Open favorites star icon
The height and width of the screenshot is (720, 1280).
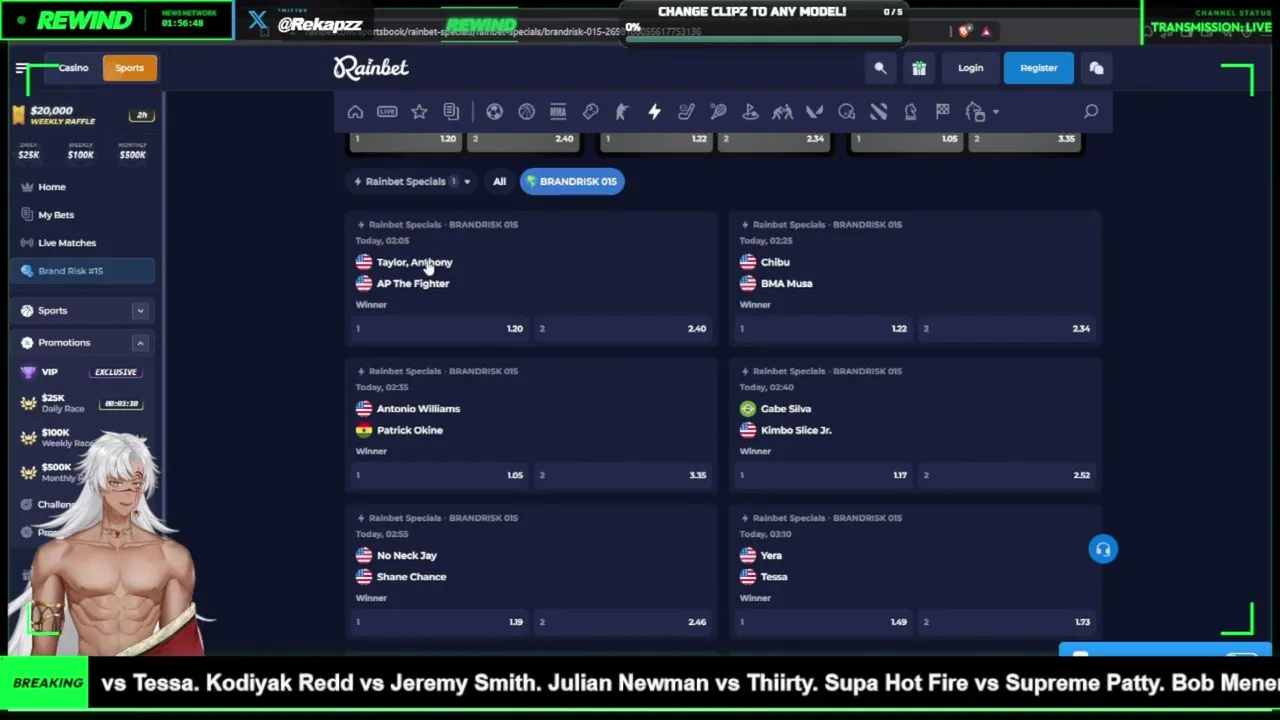coord(419,112)
